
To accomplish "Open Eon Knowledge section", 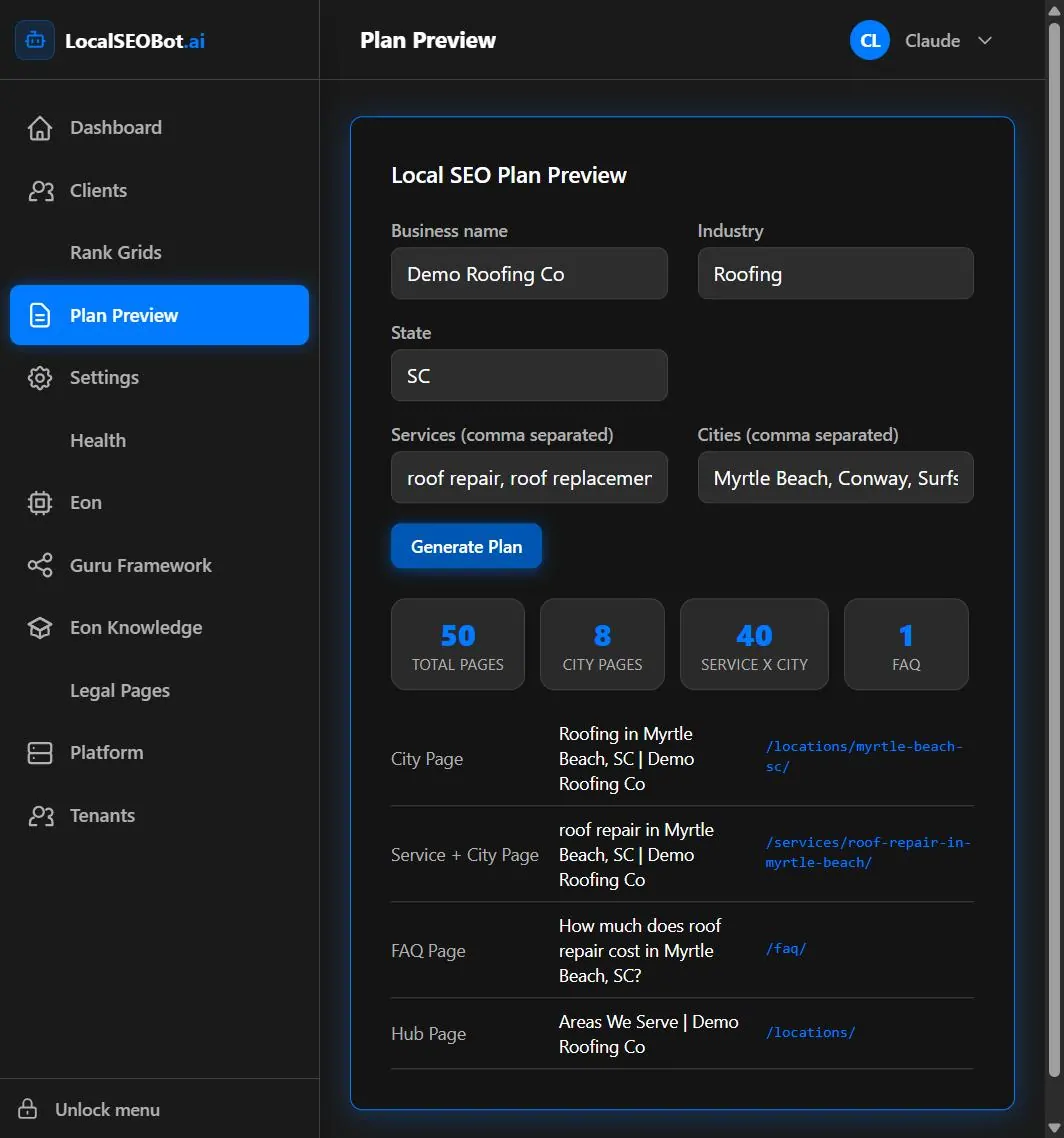I will pyautogui.click(x=160, y=628).
